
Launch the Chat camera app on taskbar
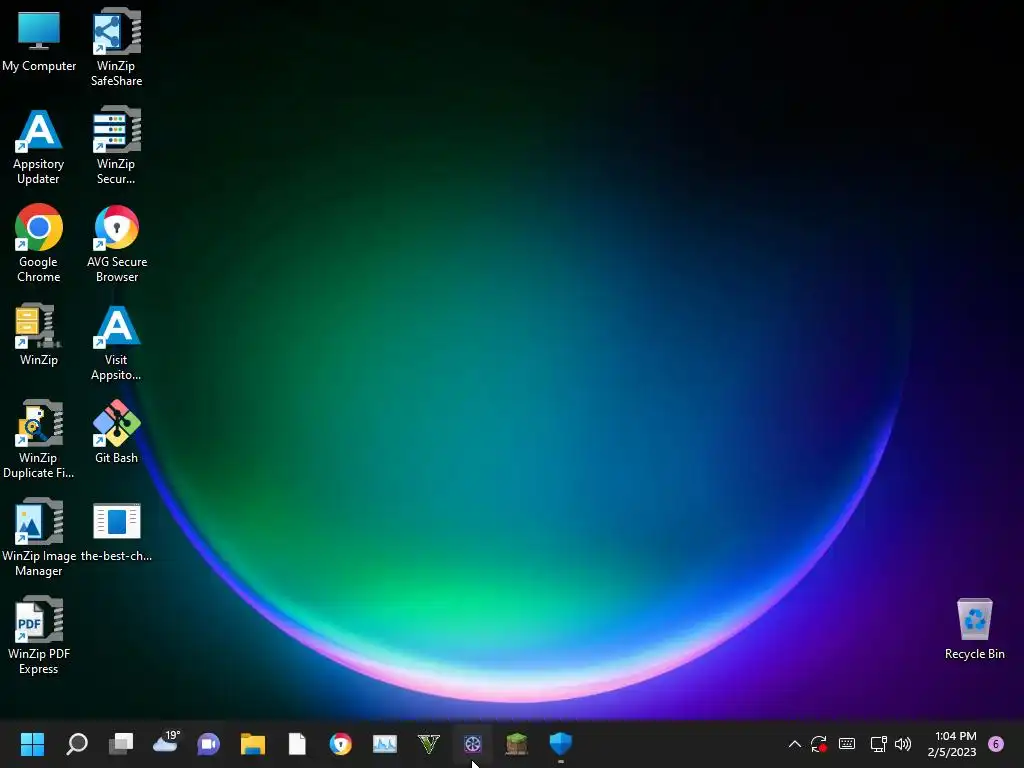pyautogui.click(x=208, y=744)
